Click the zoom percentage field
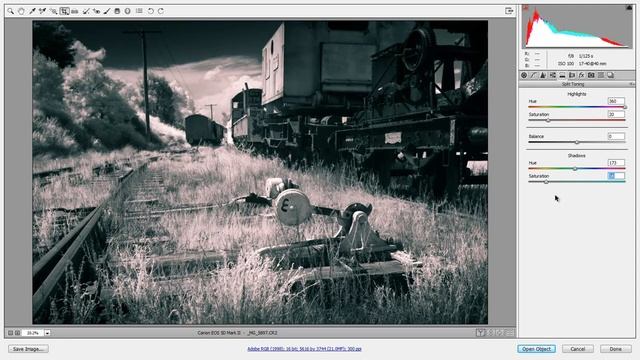The width and height of the screenshot is (640, 360). click(33, 333)
